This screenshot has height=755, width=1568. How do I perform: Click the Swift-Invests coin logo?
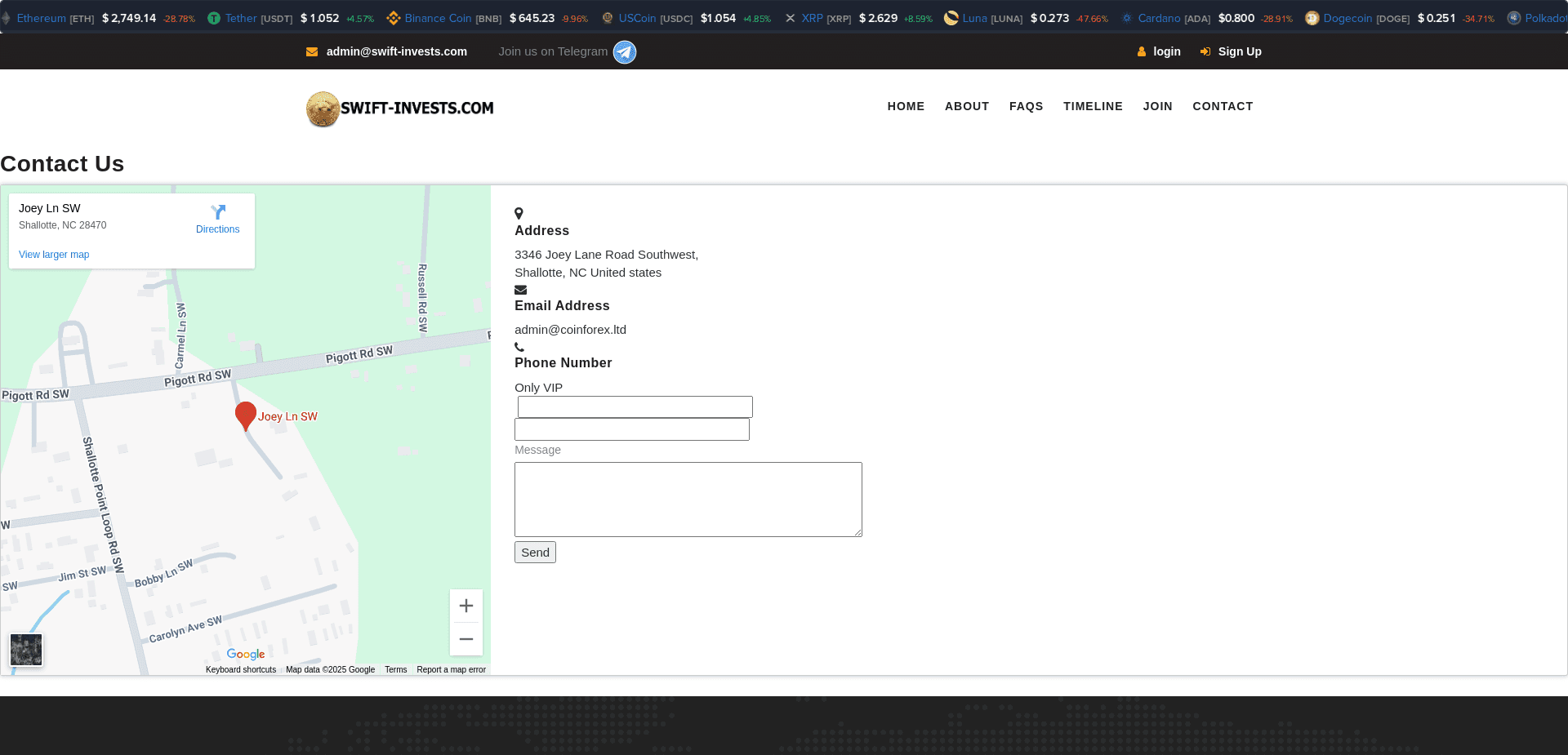tap(323, 109)
